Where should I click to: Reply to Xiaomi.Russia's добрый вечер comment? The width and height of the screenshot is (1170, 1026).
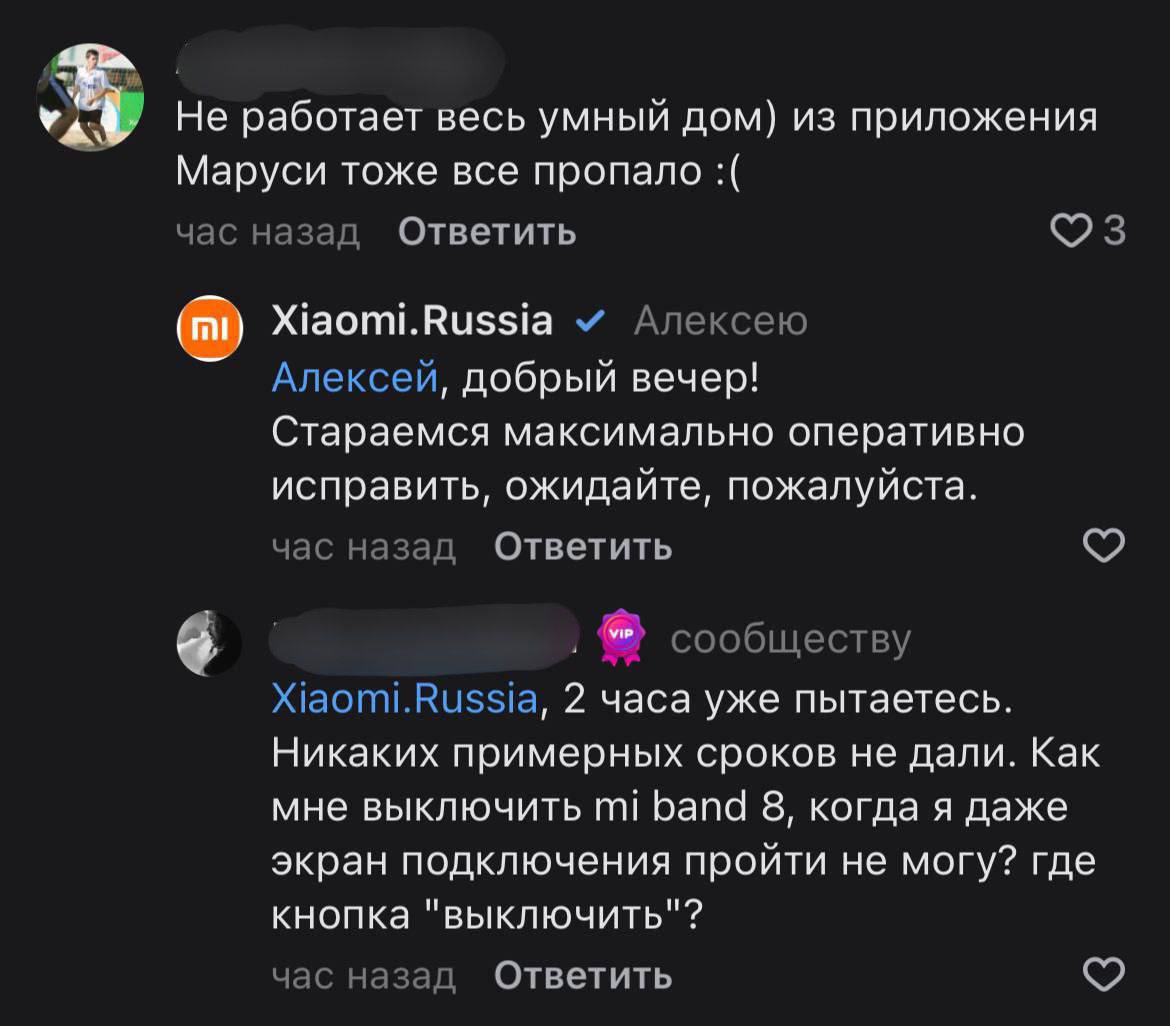[583, 547]
